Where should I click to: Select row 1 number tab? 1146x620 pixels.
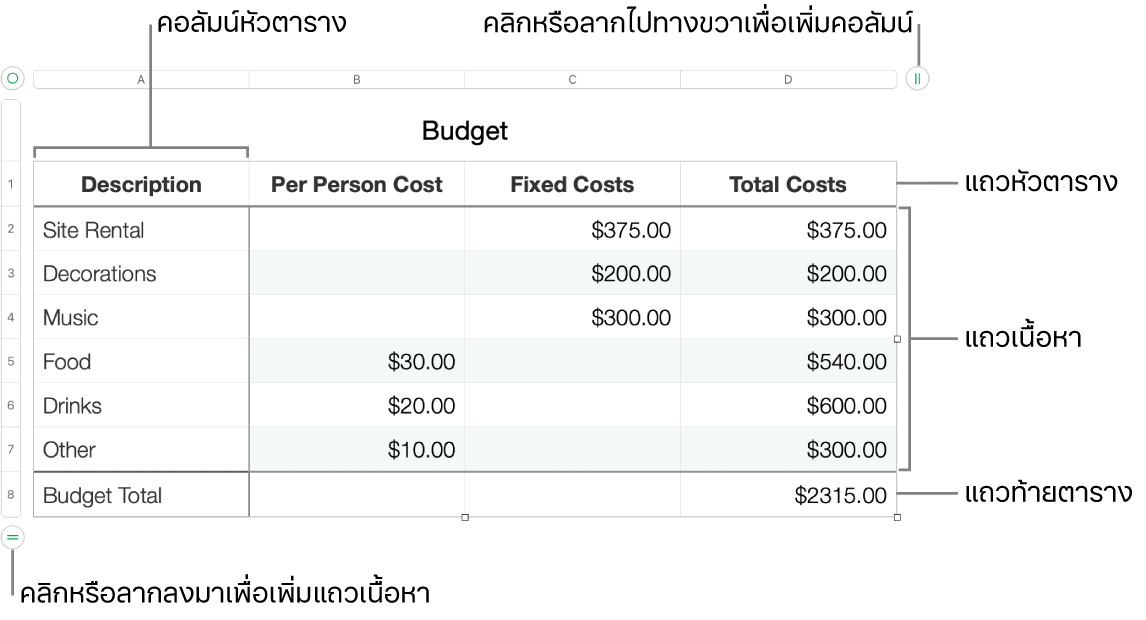click(x=11, y=184)
